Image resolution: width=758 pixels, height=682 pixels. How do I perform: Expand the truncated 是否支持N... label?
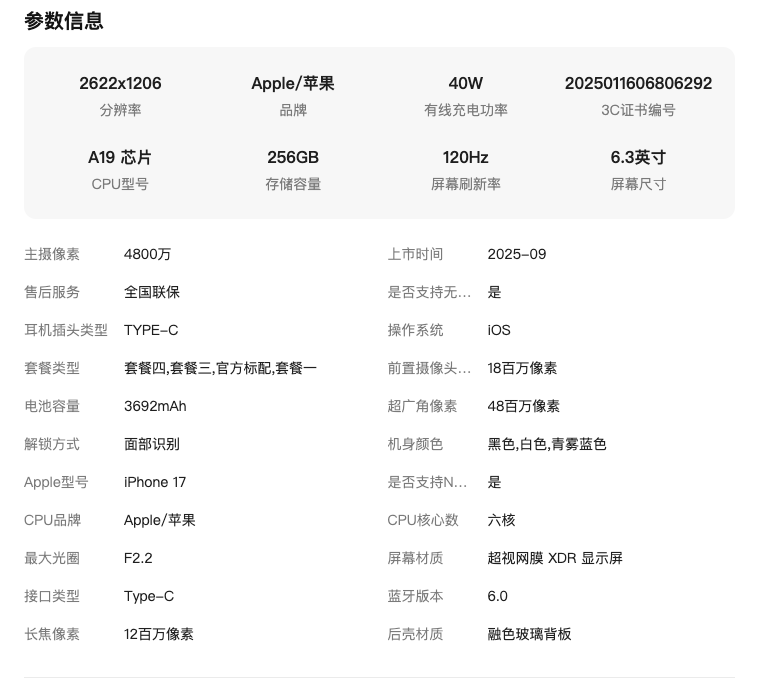point(427,482)
